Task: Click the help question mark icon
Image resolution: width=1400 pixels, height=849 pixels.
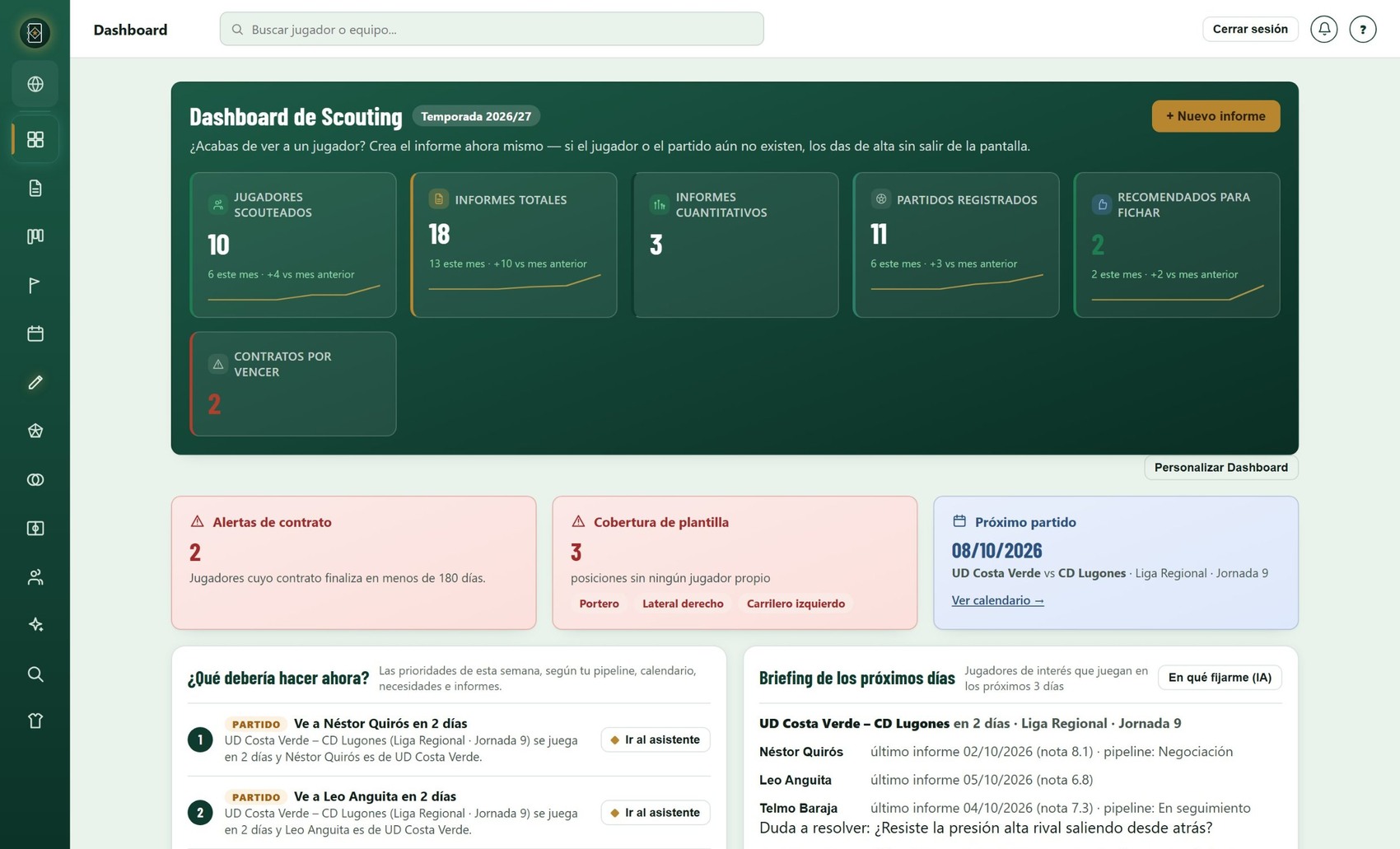Action: pos(1362,29)
